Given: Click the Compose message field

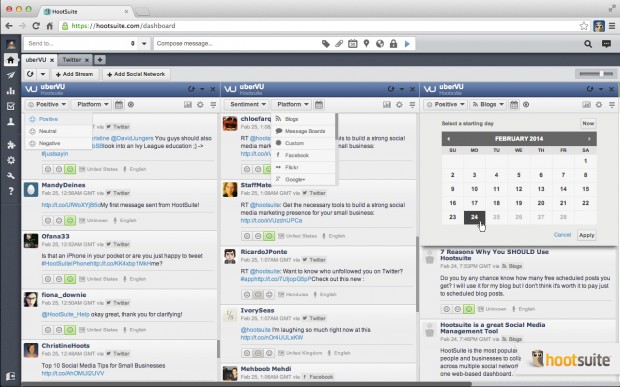Looking at the screenshot, I should pos(237,43).
